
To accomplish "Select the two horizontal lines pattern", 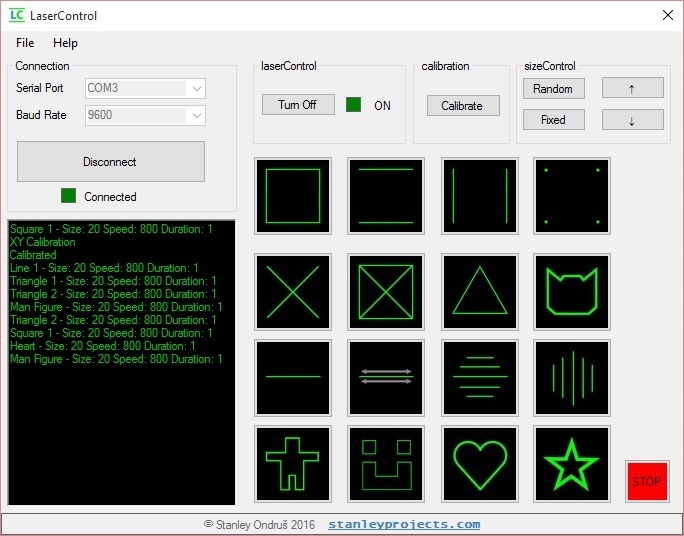I will [x=386, y=196].
